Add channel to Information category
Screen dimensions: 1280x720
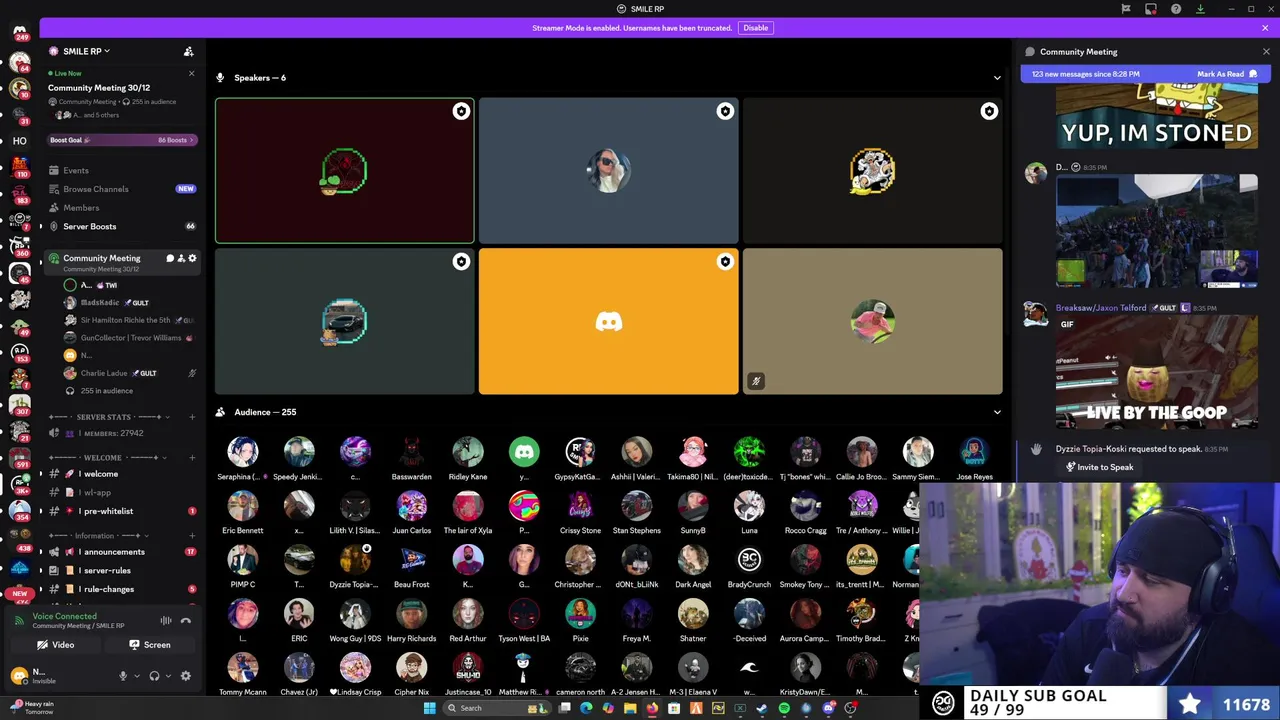coord(192,535)
